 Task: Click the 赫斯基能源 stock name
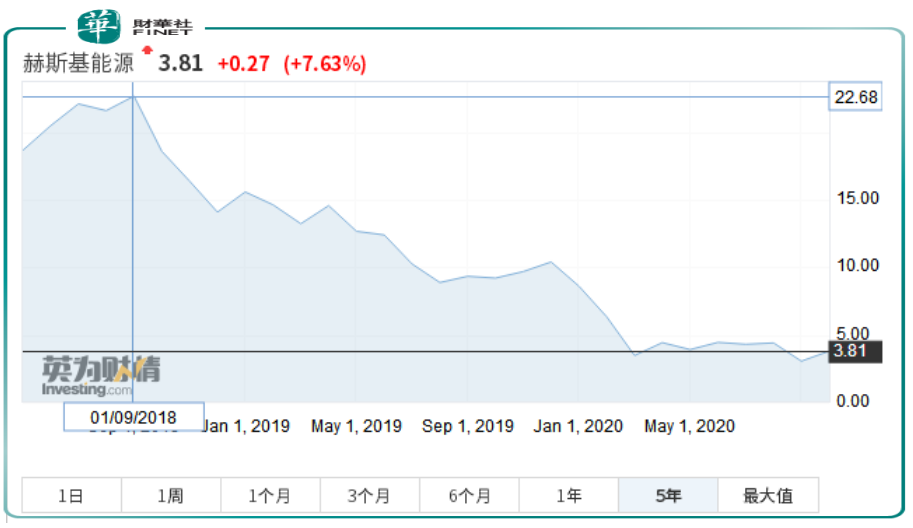pos(79,64)
